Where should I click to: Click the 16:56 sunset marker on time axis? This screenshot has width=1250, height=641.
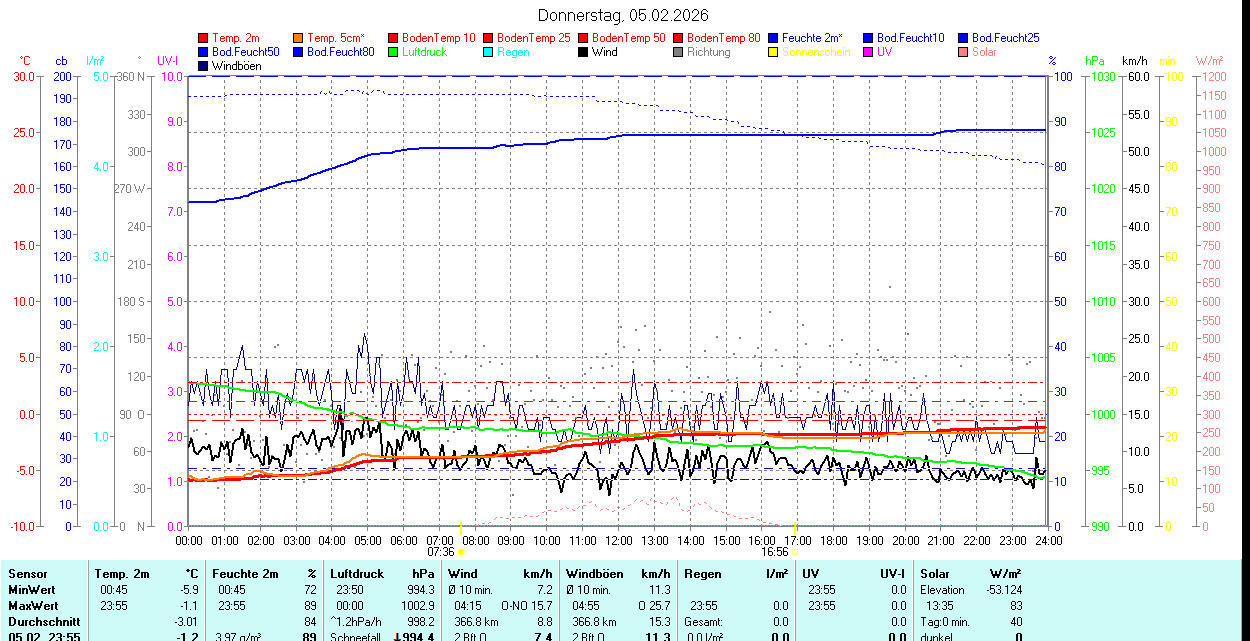click(774, 551)
